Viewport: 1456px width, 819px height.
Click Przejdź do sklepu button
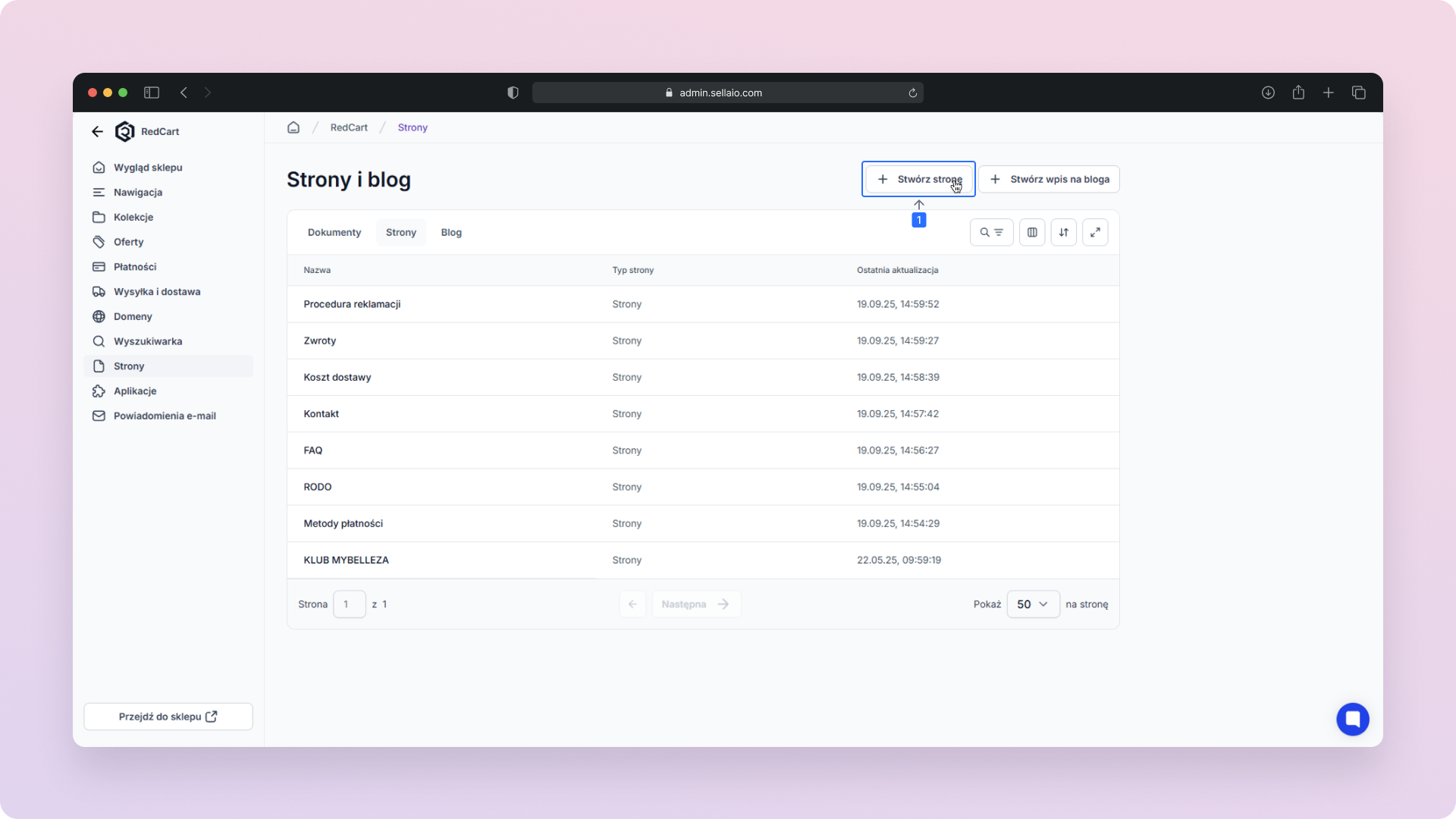coord(168,717)
